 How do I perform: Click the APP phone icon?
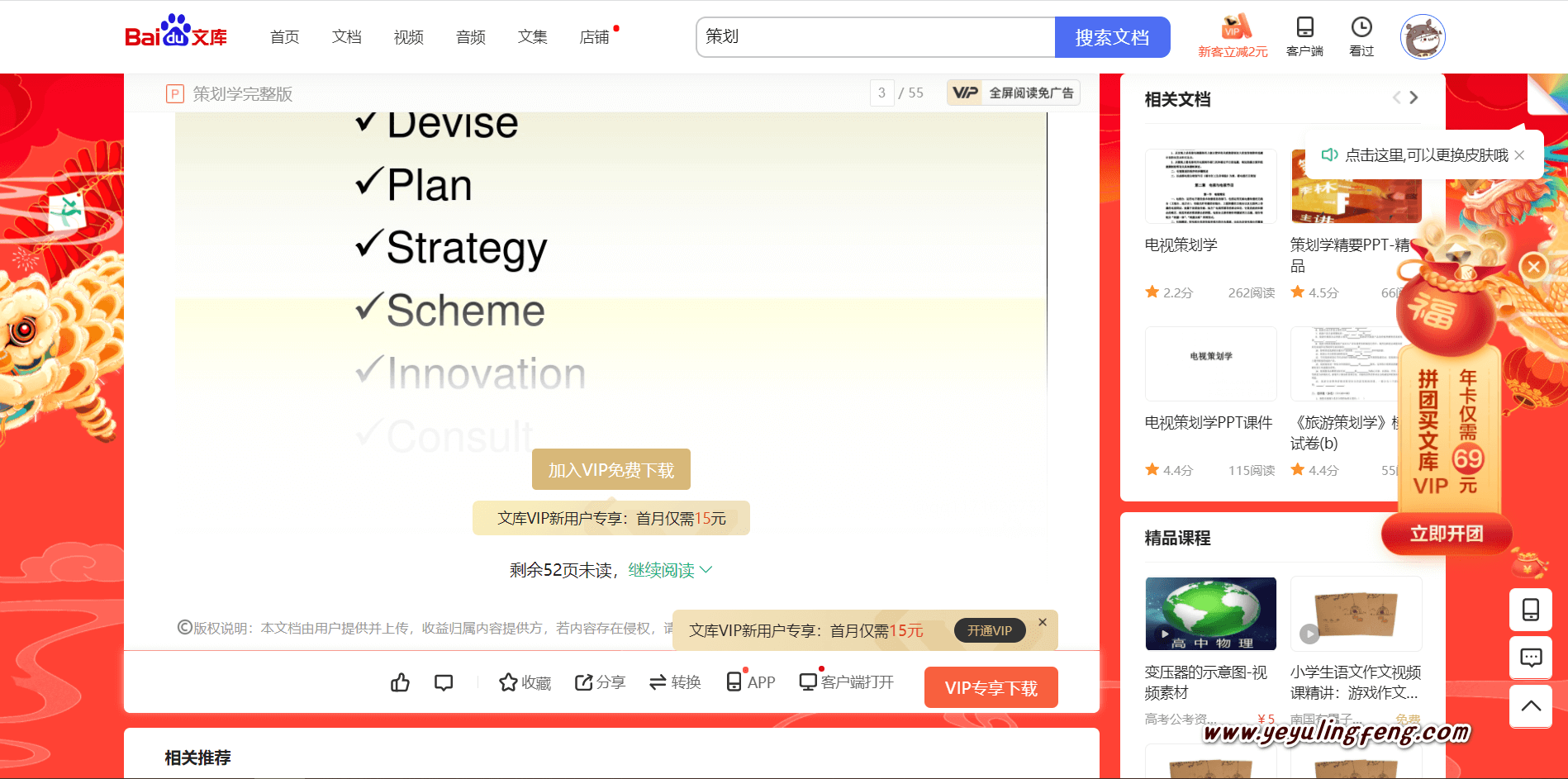coord(750,682)
